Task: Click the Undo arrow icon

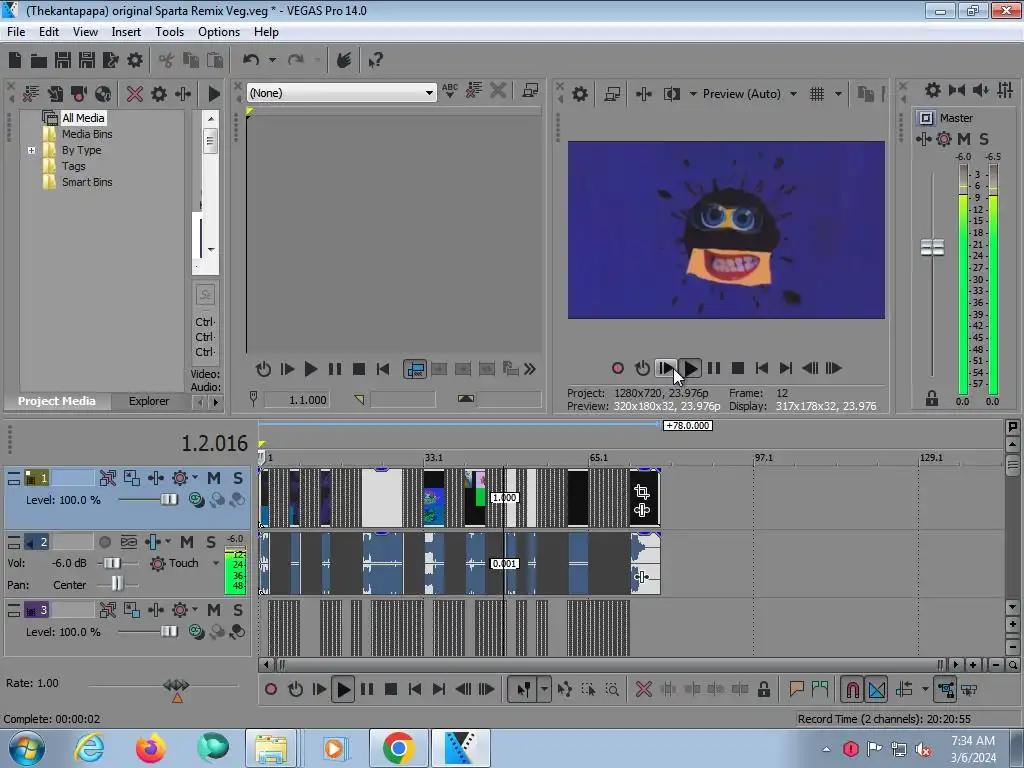Action: pos(251,60)
